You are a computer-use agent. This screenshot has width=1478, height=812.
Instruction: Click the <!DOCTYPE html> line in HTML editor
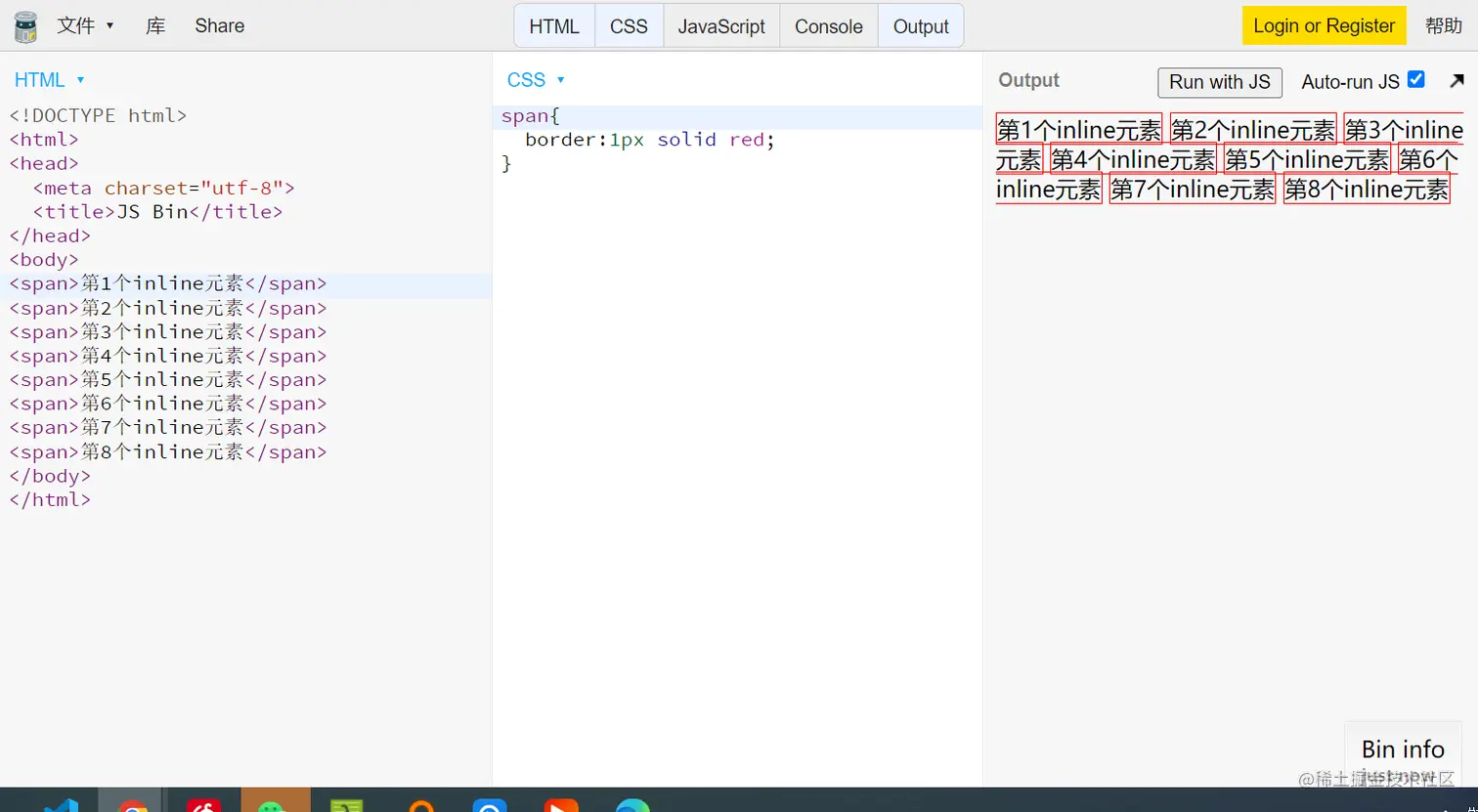[x=98, y=115]
